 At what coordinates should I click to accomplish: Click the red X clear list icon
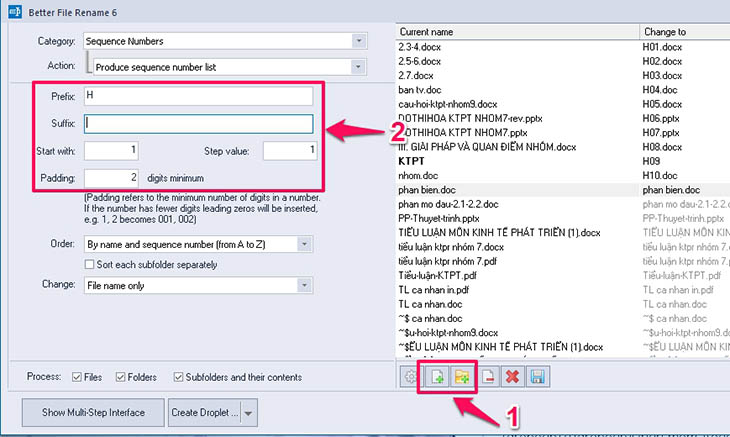pos(513,376)
